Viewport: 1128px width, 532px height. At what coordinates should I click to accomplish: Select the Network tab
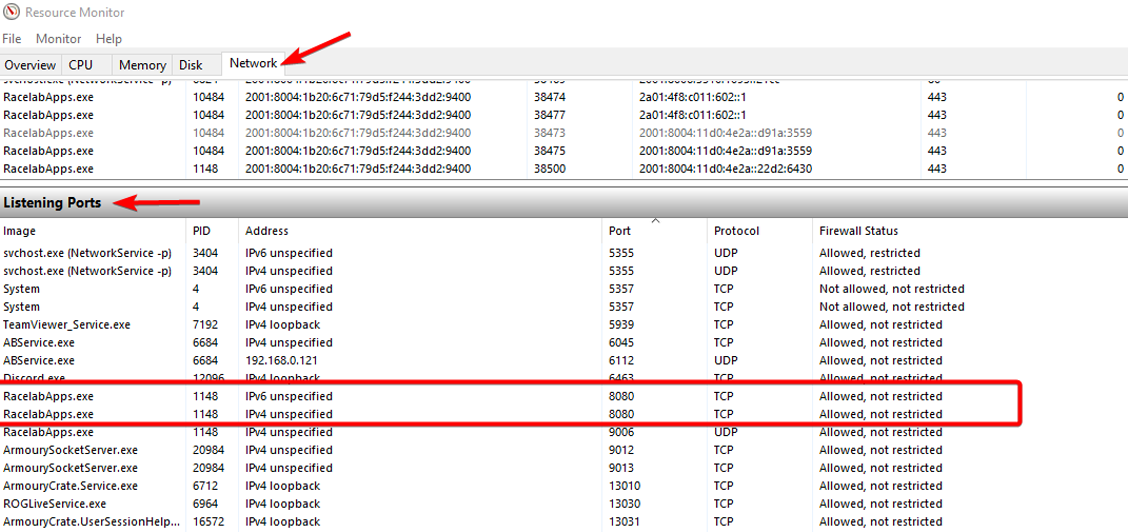point(253,63)
